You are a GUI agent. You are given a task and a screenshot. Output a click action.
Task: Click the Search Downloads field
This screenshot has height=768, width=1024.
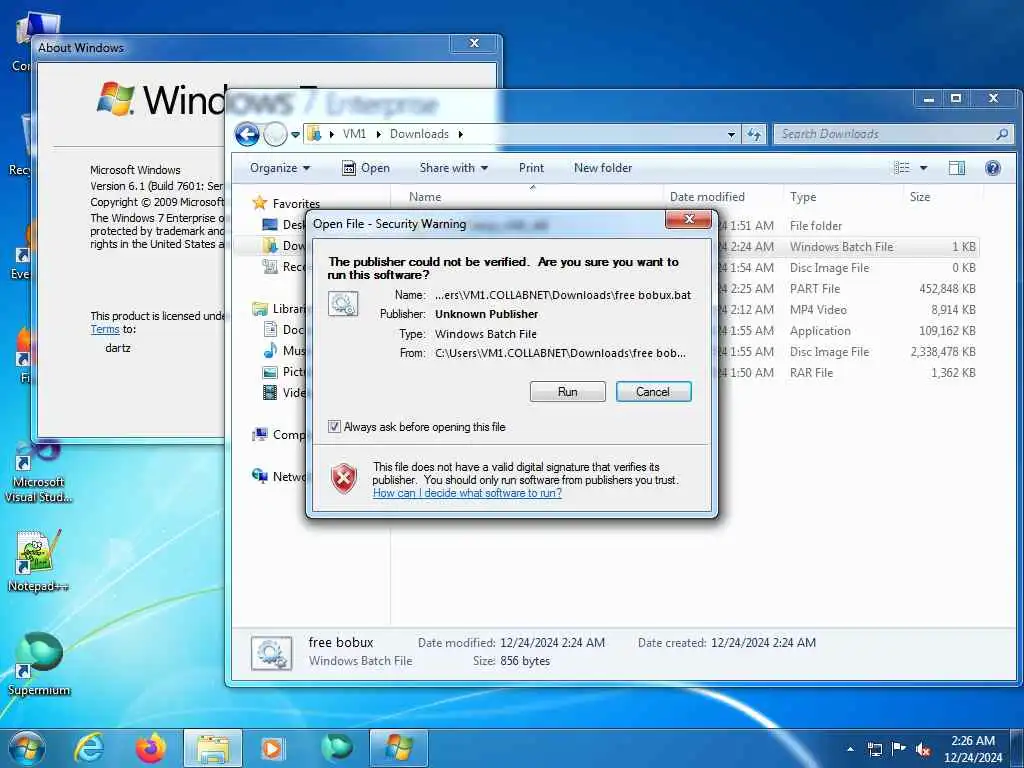tap(885, 135)
